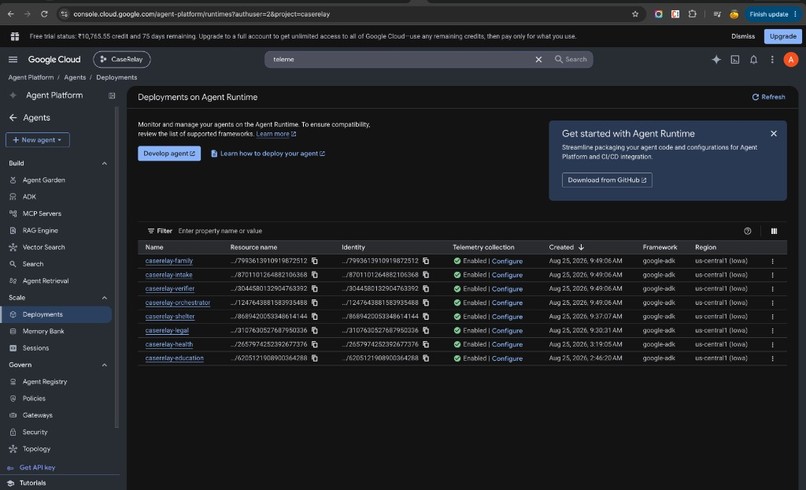Copy identity of caserelay-orchestrator
806x490 pixels.
point(426,303)
